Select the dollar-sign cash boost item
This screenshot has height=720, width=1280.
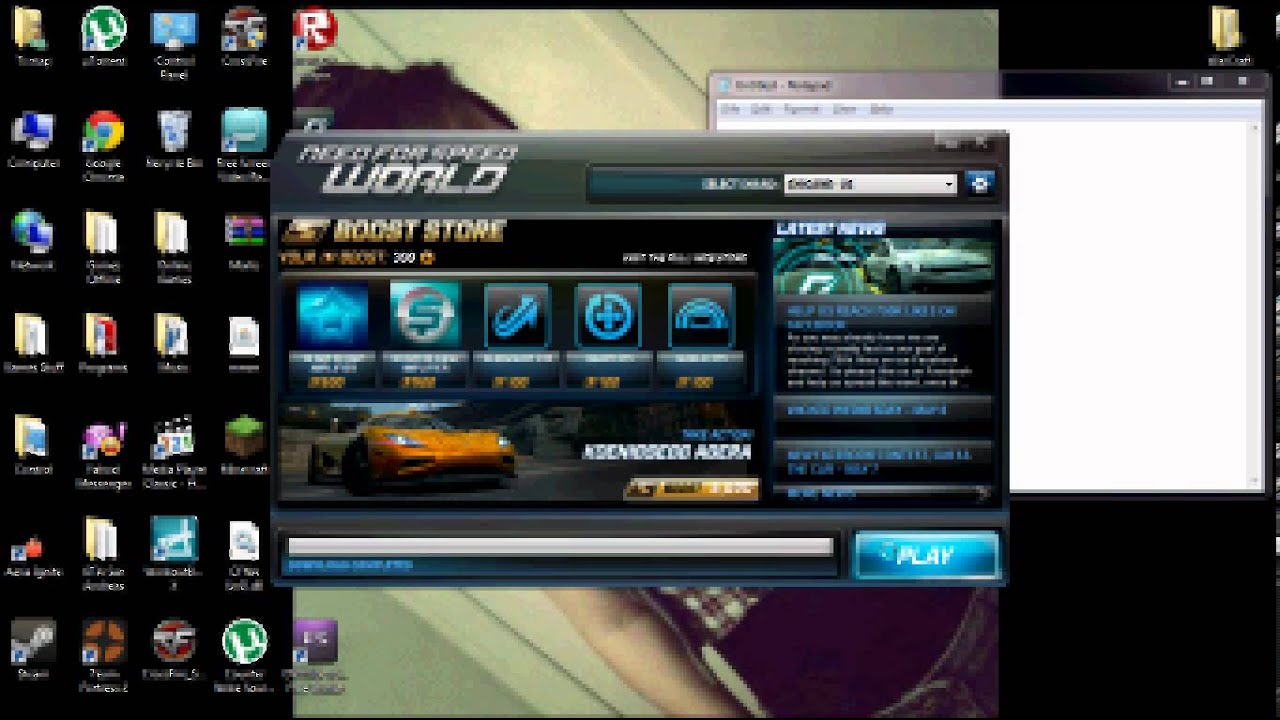[x=424, y=316]
